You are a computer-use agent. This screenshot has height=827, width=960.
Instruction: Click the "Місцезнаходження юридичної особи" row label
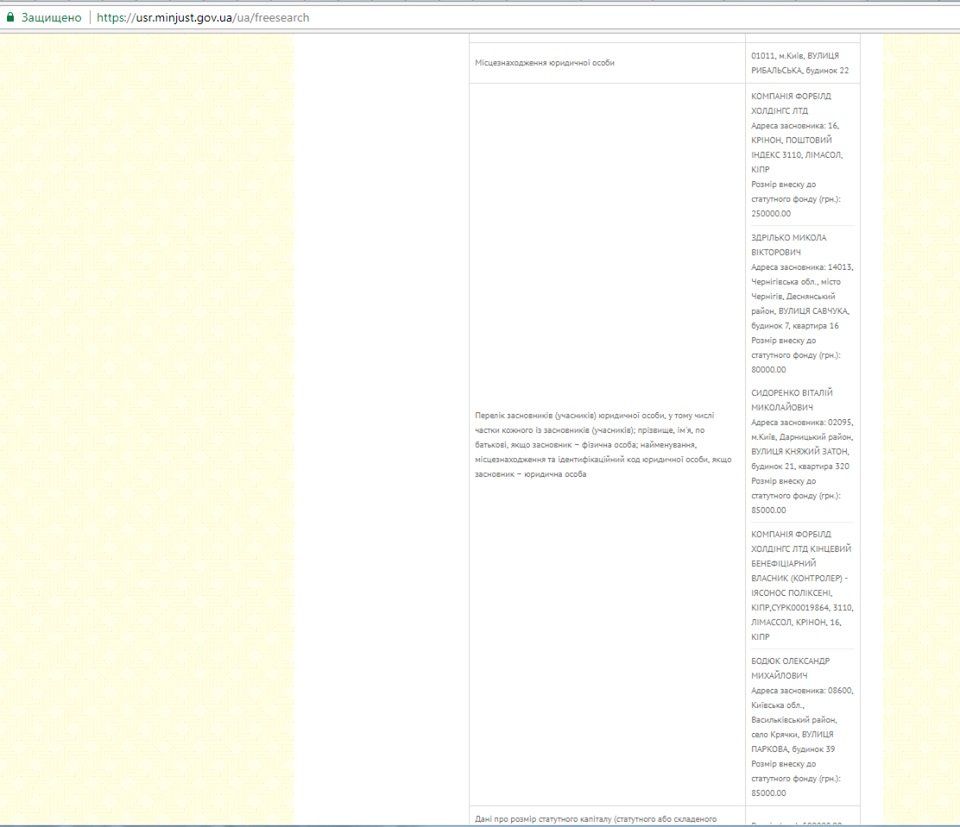point(545,63)
